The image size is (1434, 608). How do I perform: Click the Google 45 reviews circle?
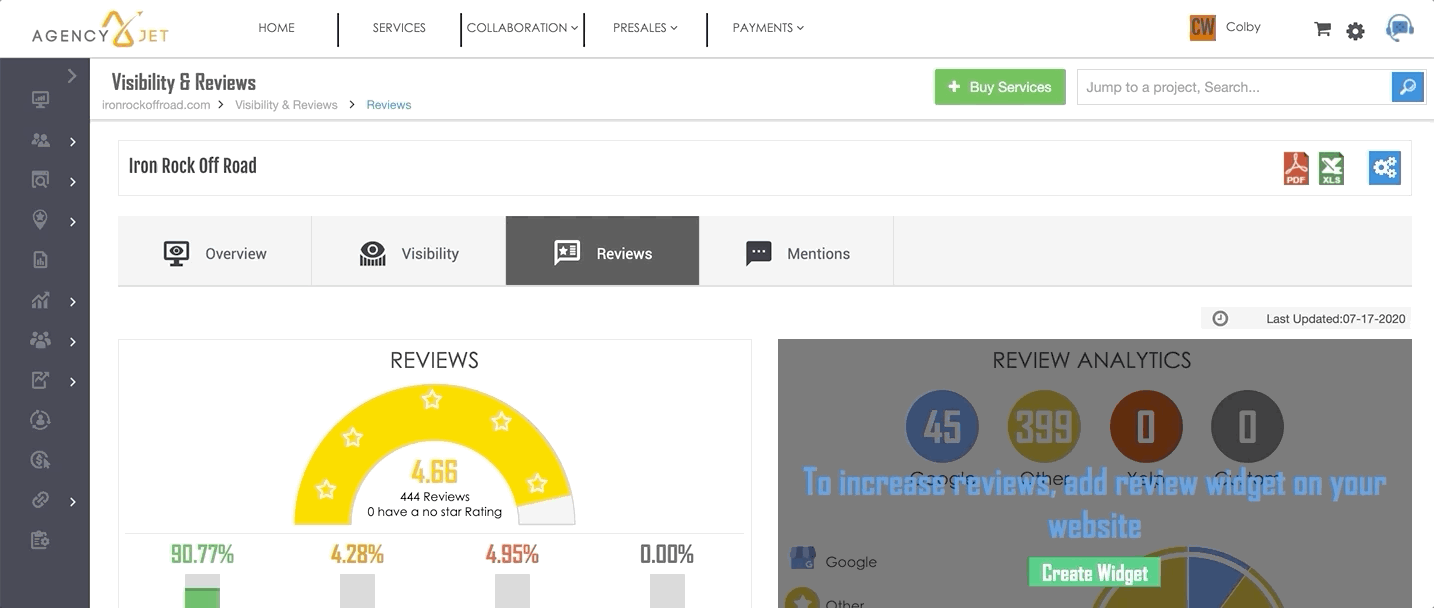tap(942, 427)
